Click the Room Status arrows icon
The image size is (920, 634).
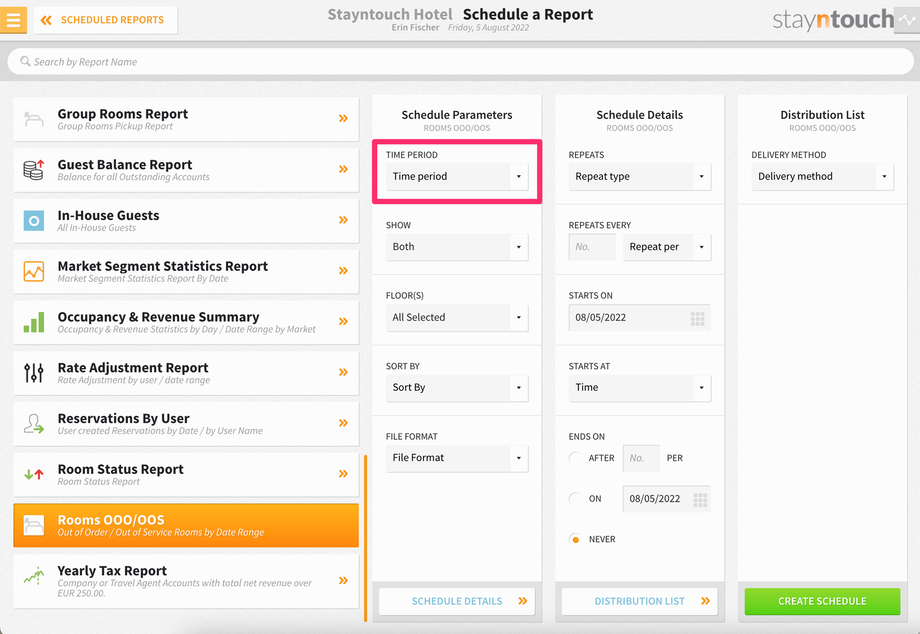(33, 474)
